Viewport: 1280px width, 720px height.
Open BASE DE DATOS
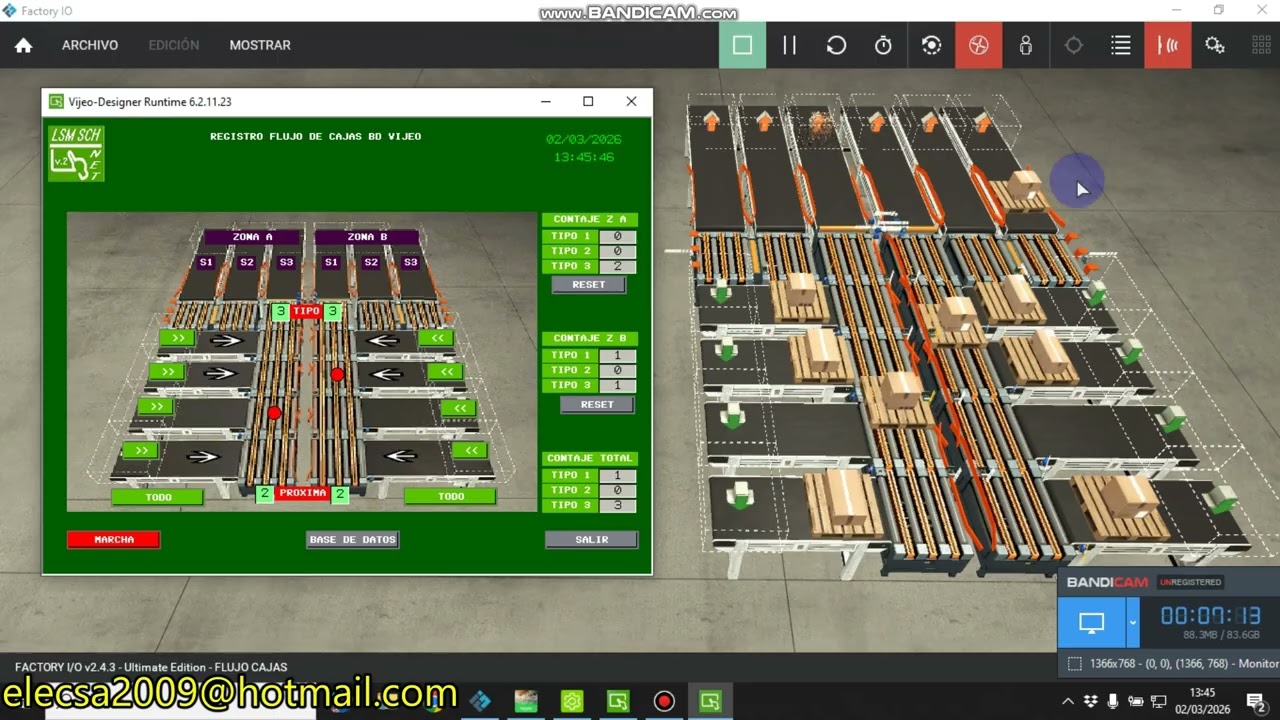pyautogui.click(x=353, y=540)
